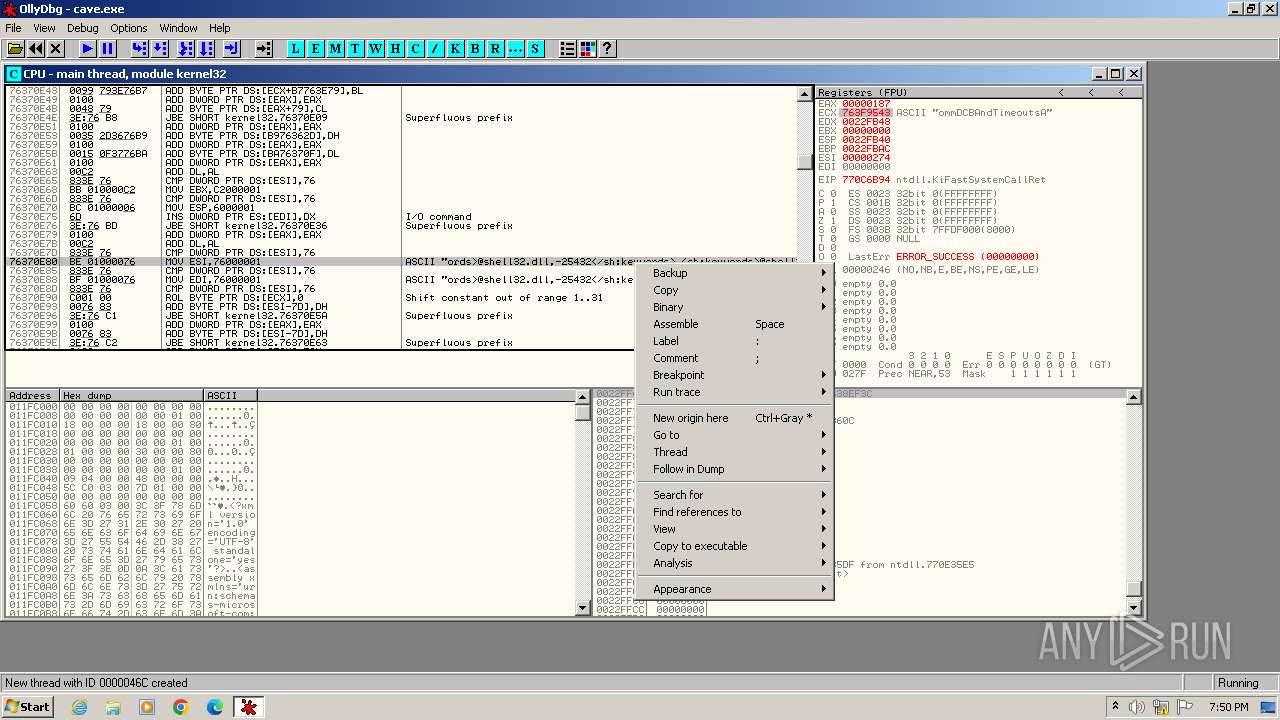Screen dimensions: 1280x720
Task: Click the Trace into toolbar icon
Action: 185,48
